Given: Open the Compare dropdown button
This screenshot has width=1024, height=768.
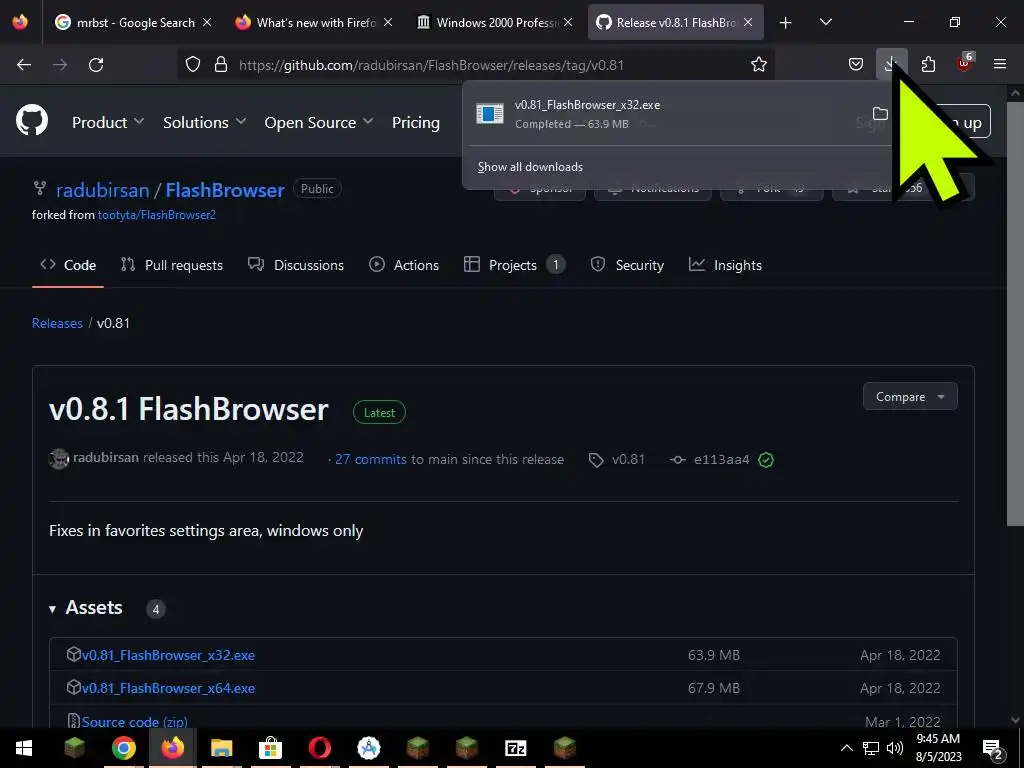Looking at the screenshot, I should coord(910,396).
